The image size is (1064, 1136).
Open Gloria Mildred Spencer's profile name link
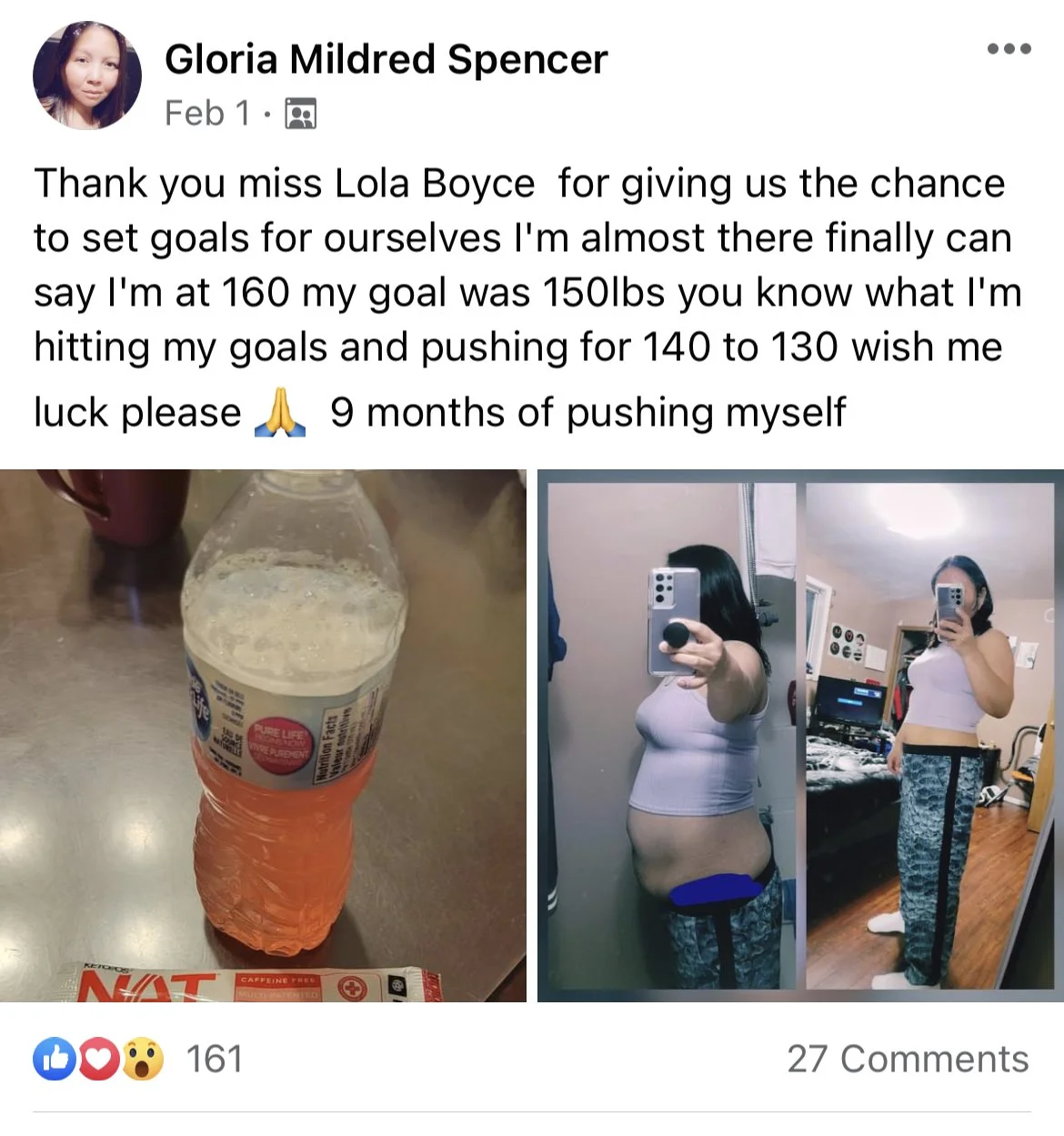[386, 60]
